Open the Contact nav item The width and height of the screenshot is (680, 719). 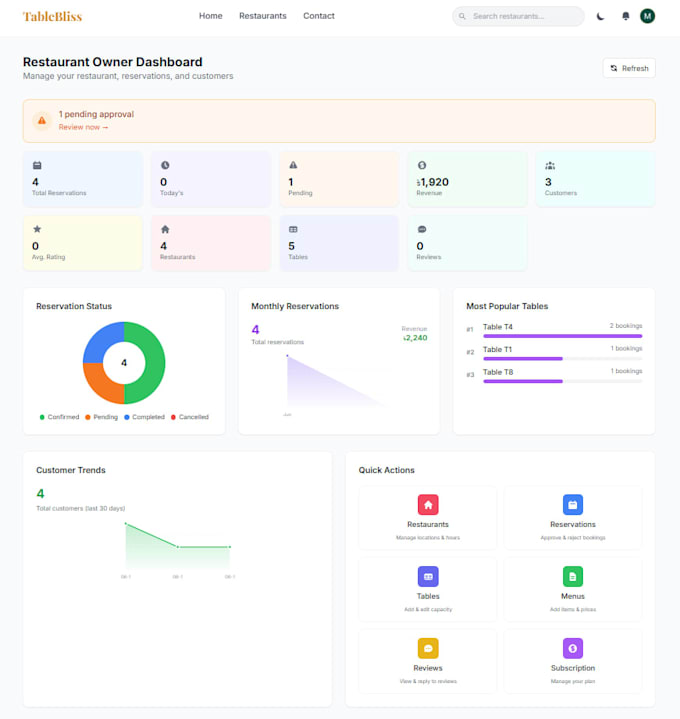point(319,16)
